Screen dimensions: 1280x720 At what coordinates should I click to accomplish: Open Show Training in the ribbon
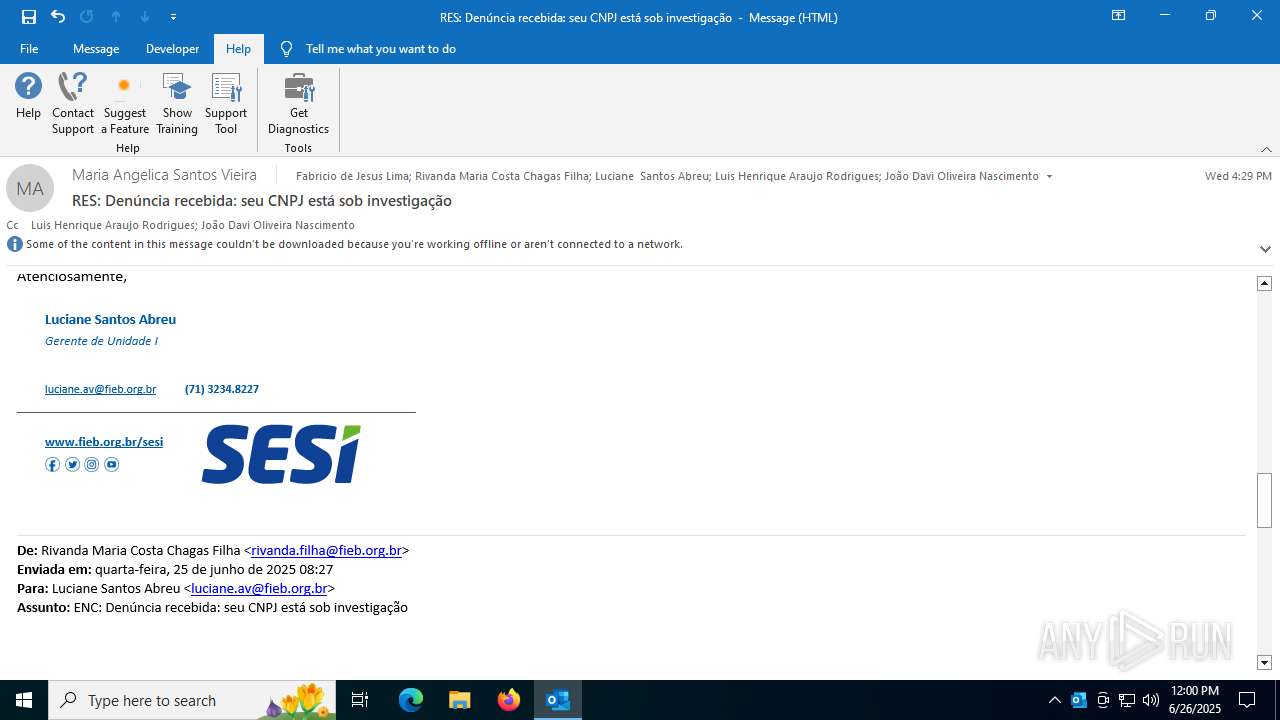tap(177, 103)
